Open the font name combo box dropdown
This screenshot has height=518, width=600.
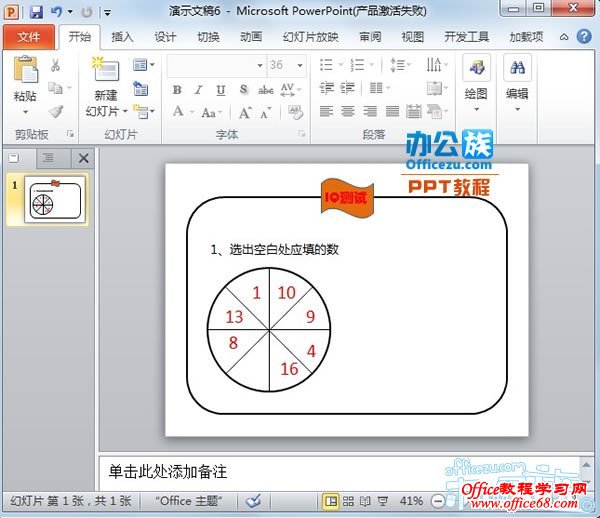[260, 65]
